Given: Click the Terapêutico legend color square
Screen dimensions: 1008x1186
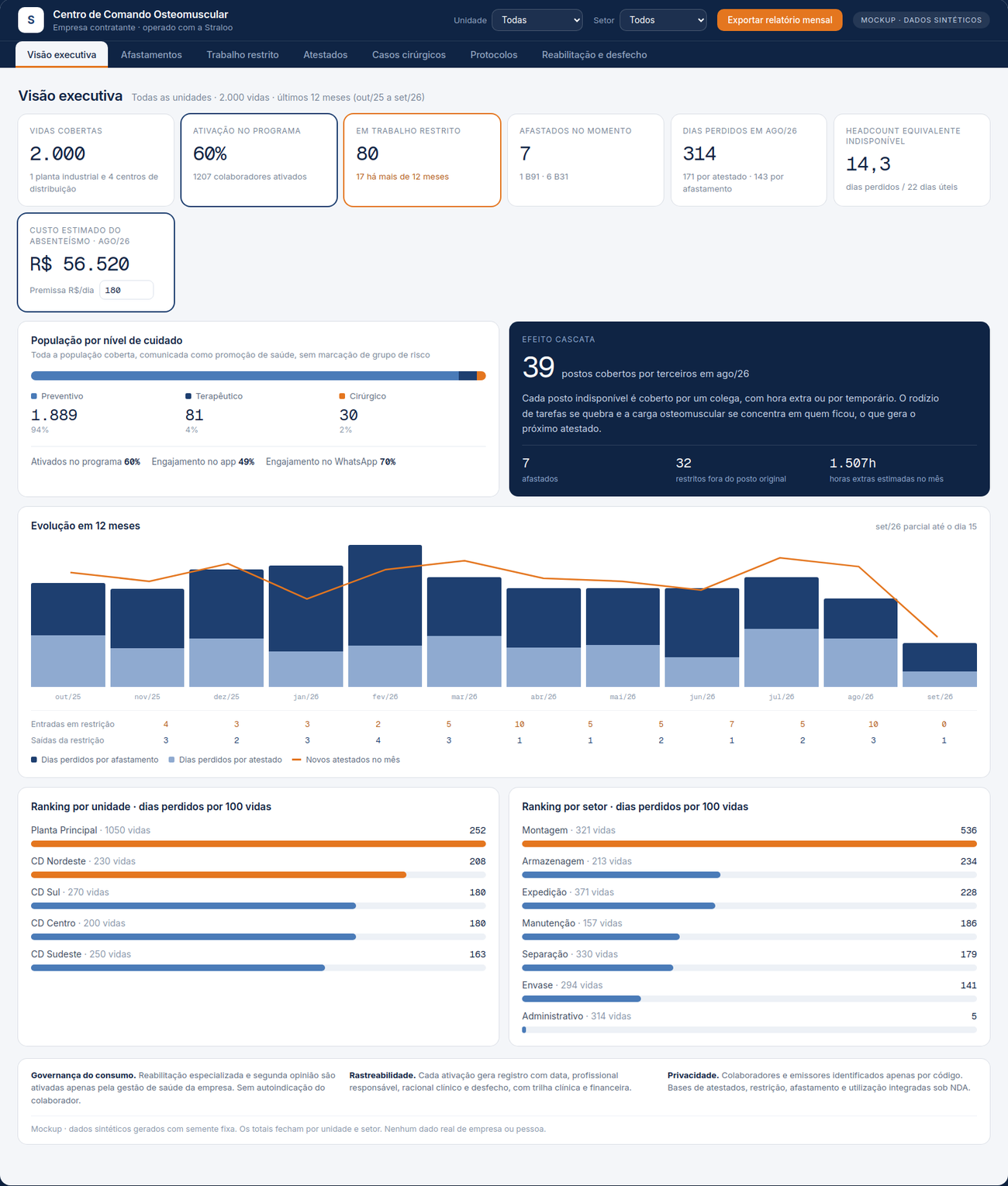Looking at the screenshot, I should [188, 396].
